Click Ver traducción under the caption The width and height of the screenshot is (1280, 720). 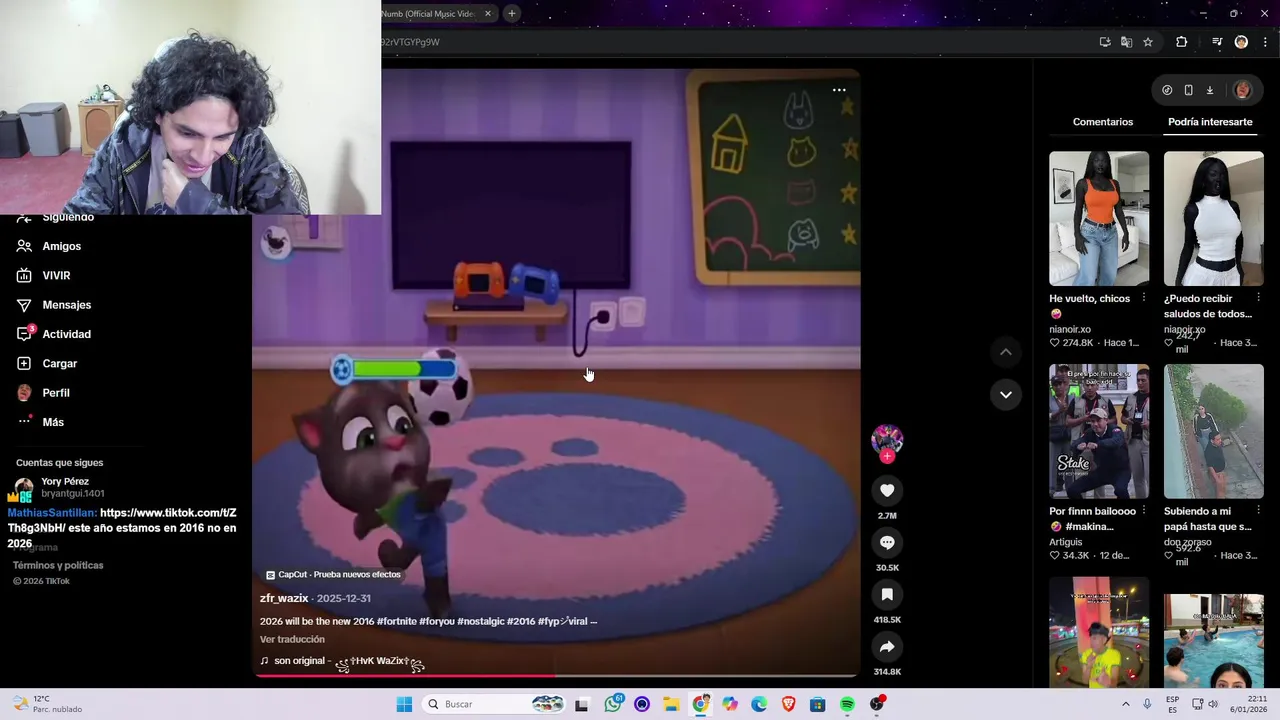tap(292, 639)
